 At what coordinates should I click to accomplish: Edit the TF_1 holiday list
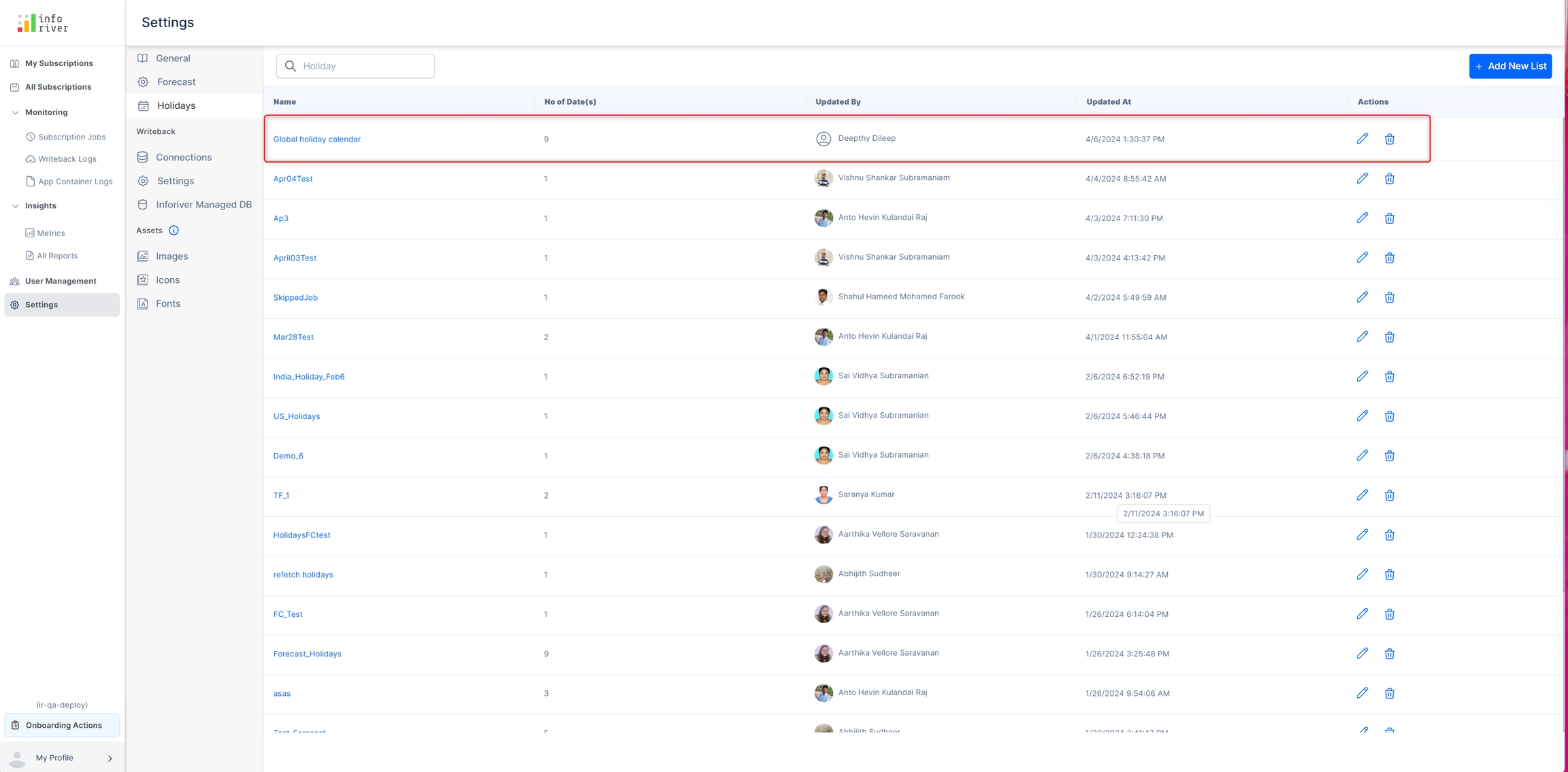tap(1362, 495)
